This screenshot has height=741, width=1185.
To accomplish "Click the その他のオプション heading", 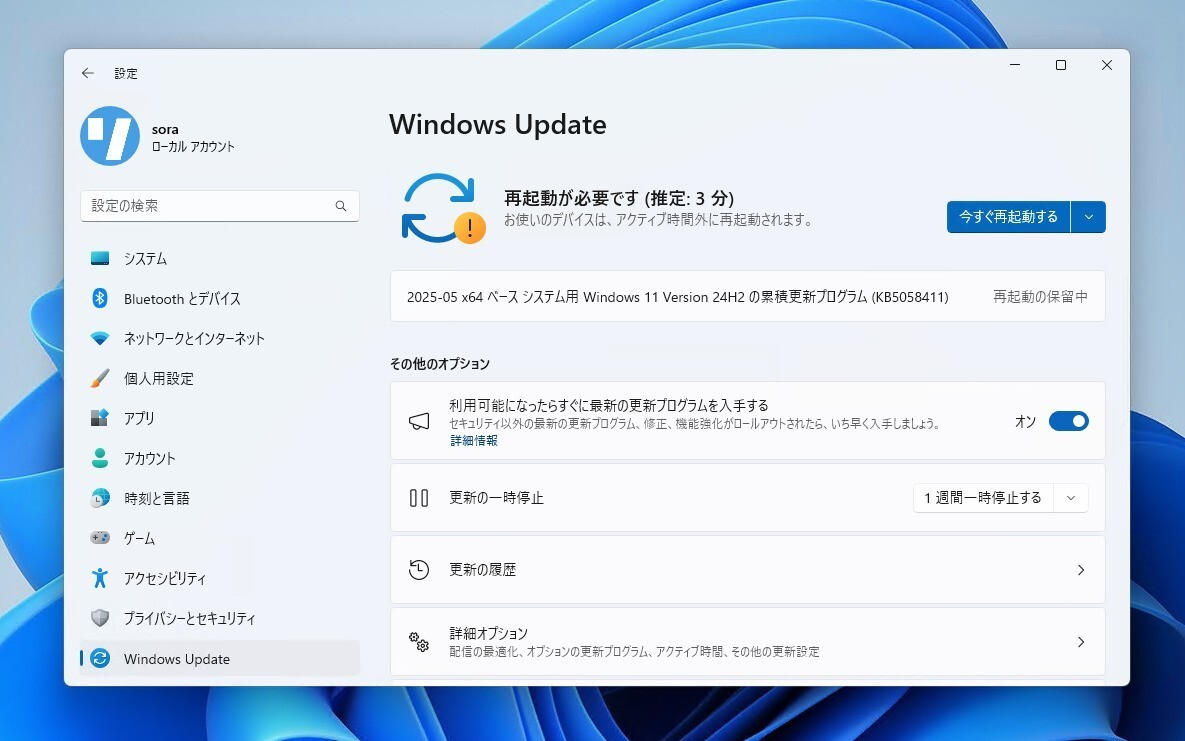I will [x=440, y=364].
